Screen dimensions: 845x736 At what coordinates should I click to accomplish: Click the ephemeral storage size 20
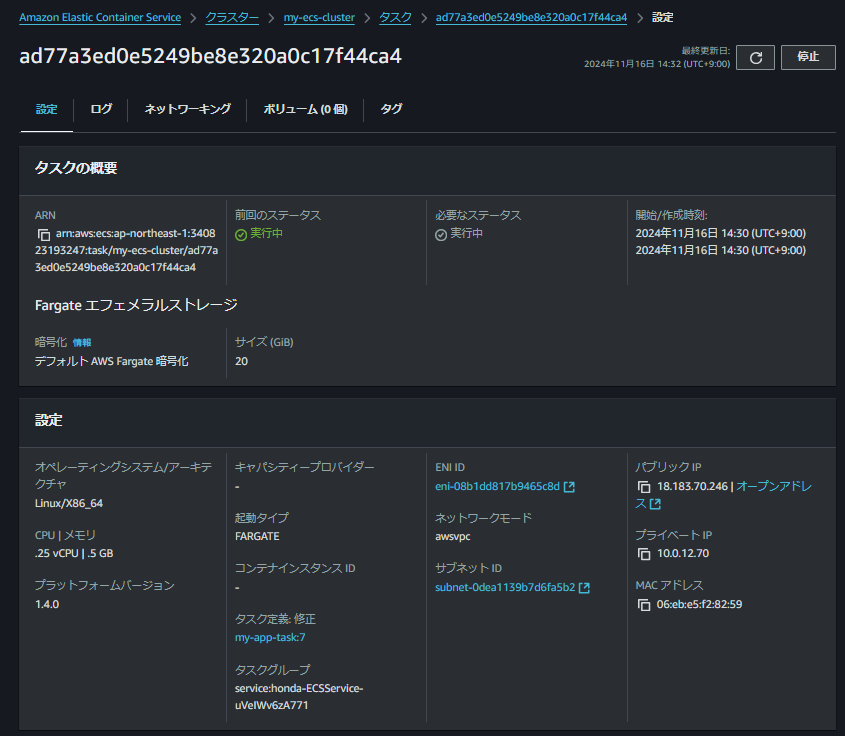[x=241, y=362]
